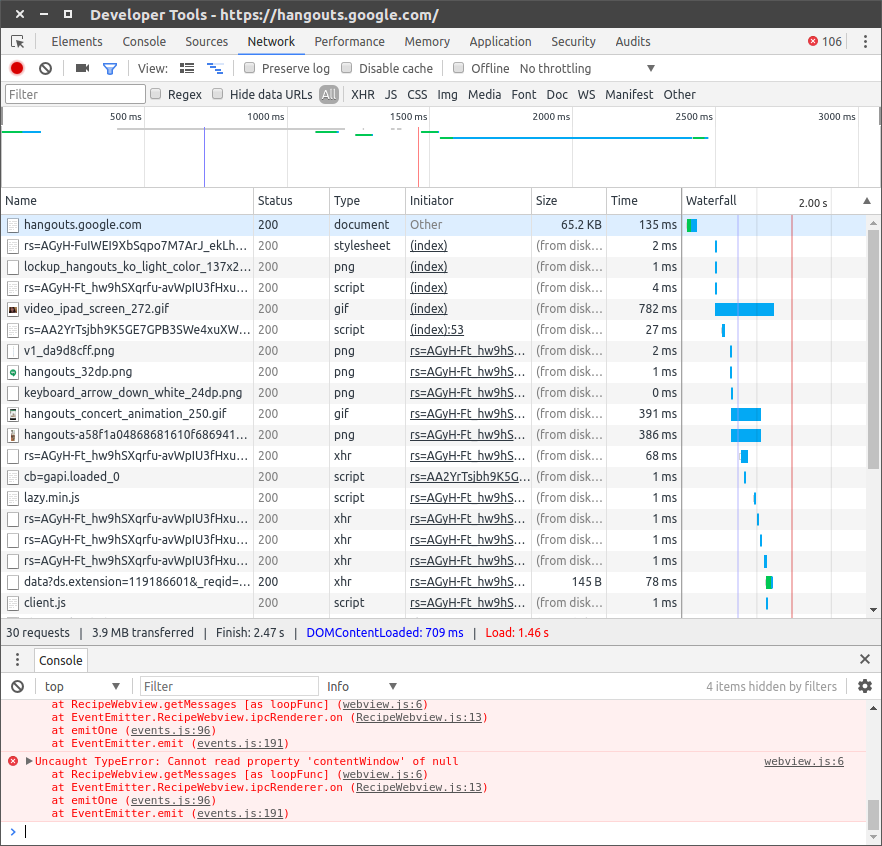Click the cb=gapi.loaded_0 file icon
Screen dimensions: 882x846
coord(12,477)
